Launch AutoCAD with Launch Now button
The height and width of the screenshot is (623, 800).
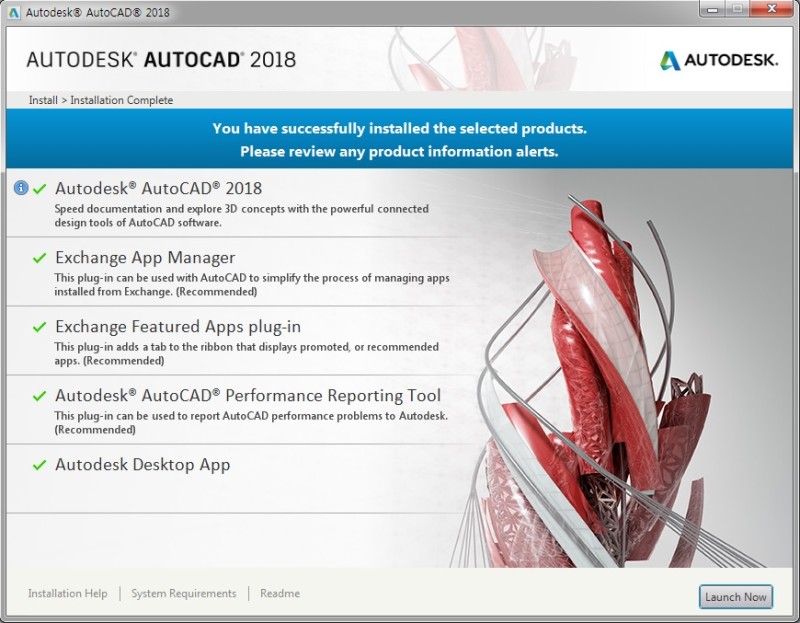[736, 596]
